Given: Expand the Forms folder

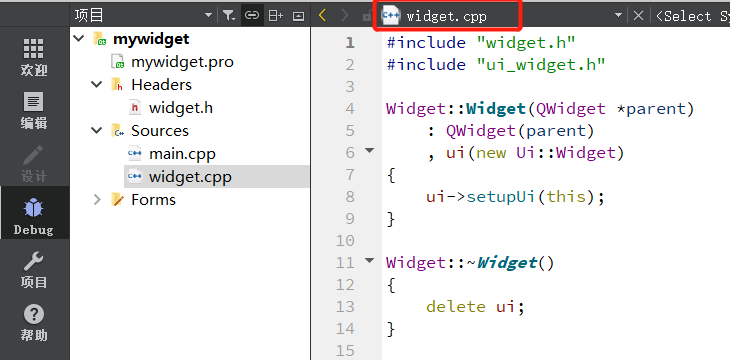Looking at the screenshot, I should pos(97,200).
